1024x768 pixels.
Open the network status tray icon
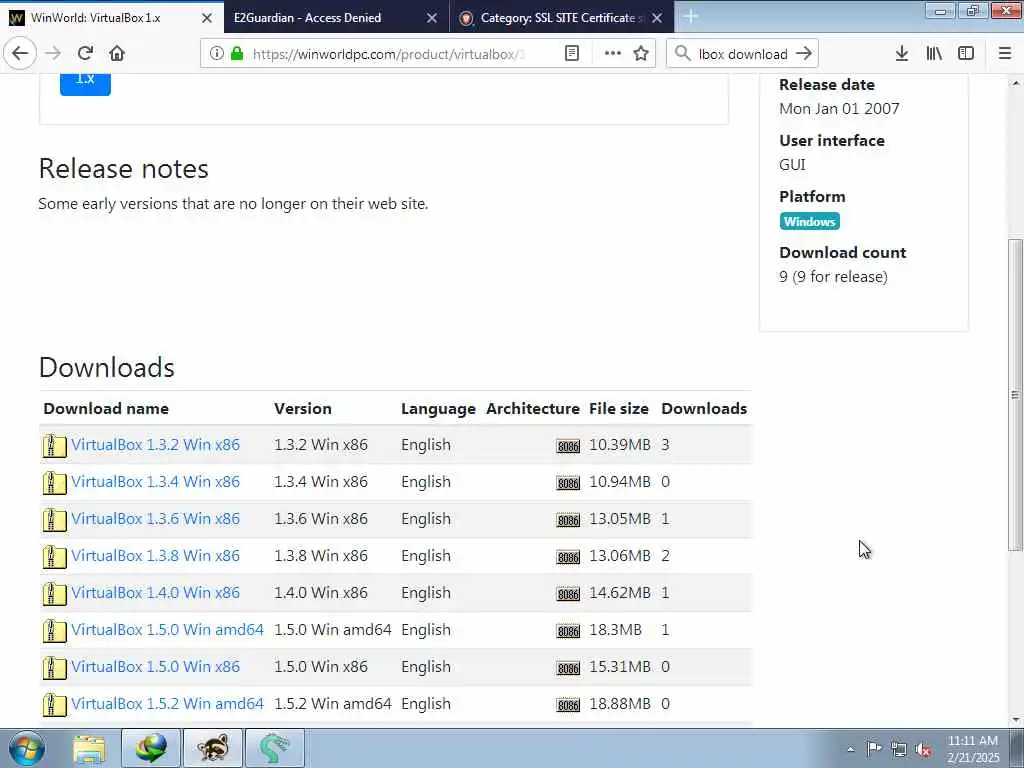coord(899,749)
